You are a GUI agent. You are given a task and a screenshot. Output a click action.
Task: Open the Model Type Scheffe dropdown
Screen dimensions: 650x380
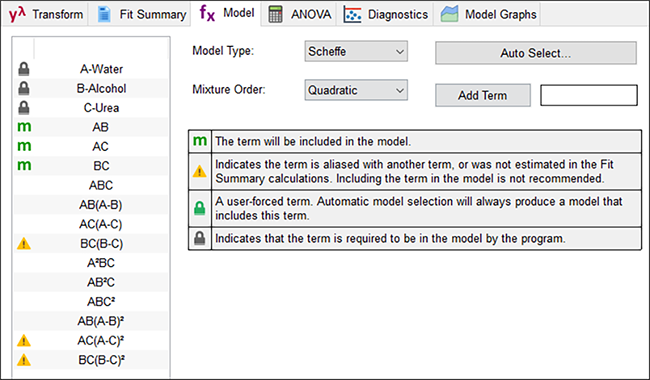(356, 51)
